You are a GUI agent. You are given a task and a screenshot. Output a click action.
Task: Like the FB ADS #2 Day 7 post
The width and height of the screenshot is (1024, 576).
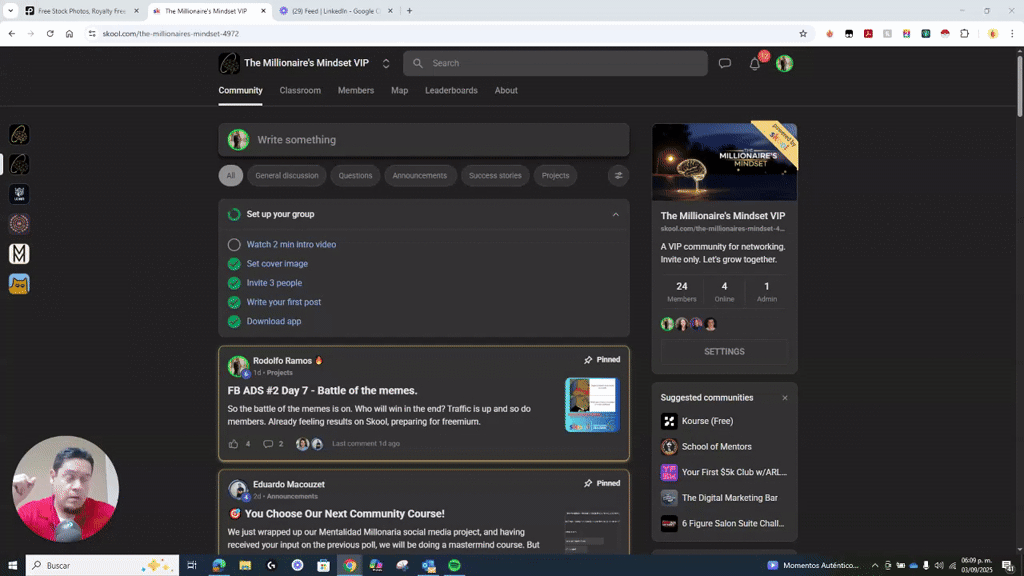pyautogui.click(x=233, y=443)
